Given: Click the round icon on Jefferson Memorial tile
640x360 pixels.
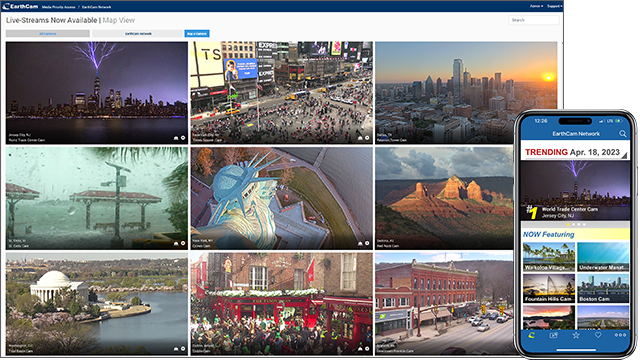Looking at the screenshot, I should pos(183,349).
